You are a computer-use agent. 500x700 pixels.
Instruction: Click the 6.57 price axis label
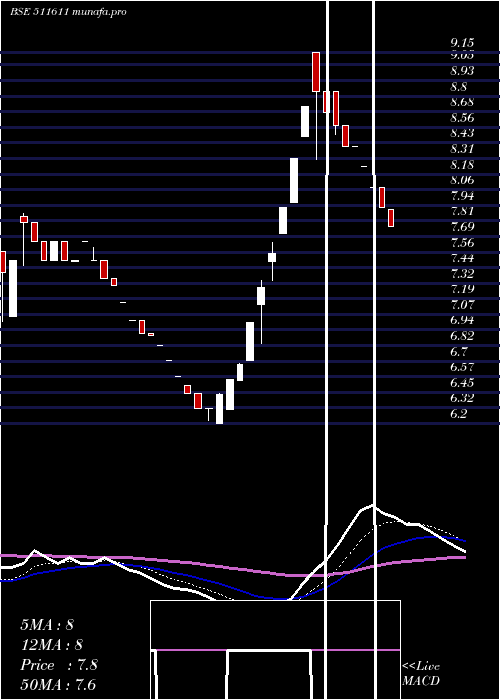point(462,367)
